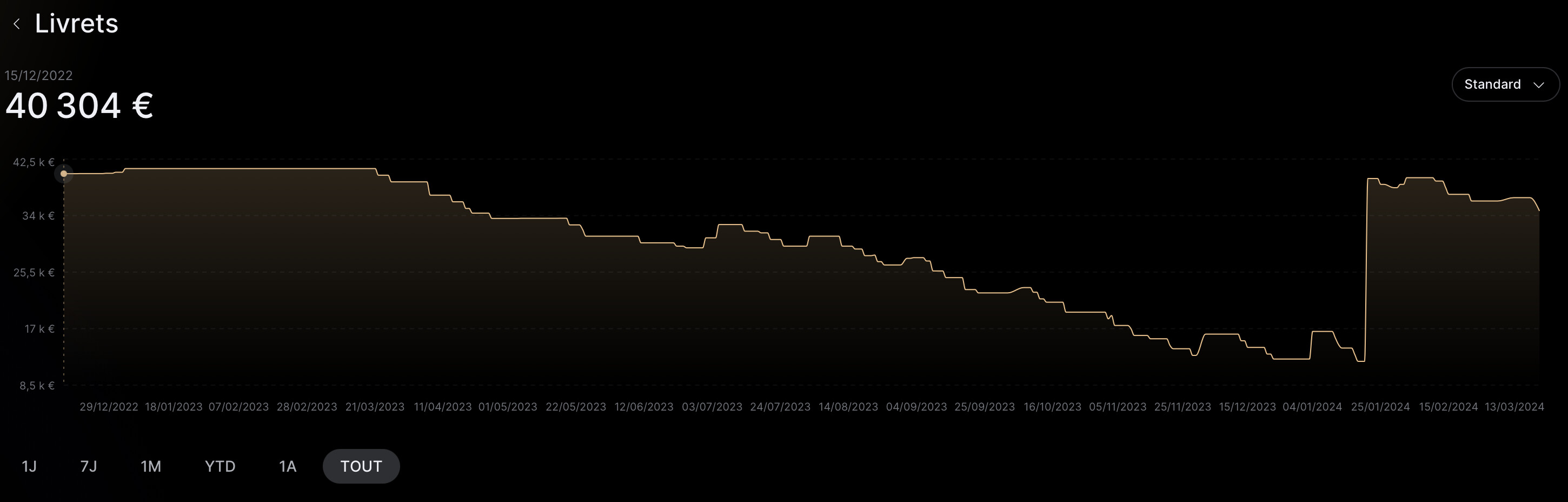The width and height of the screenshot is (1568, 502).
Task: Click the 25/09/2023 date label
Action: coord(985,406)
